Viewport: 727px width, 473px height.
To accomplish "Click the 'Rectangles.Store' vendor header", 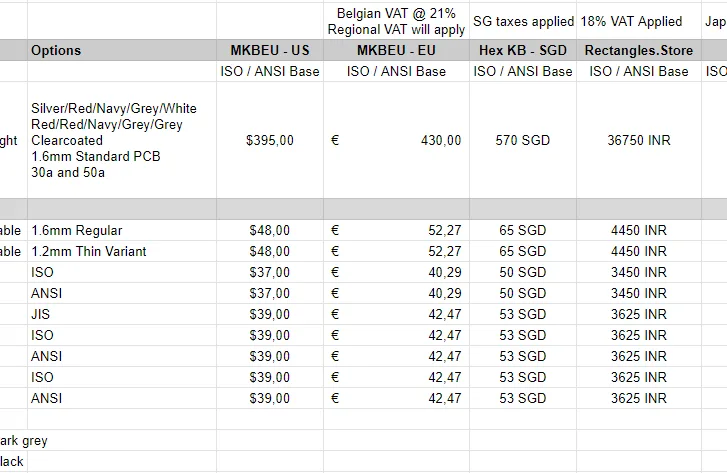I will click(x=639, y=50).
